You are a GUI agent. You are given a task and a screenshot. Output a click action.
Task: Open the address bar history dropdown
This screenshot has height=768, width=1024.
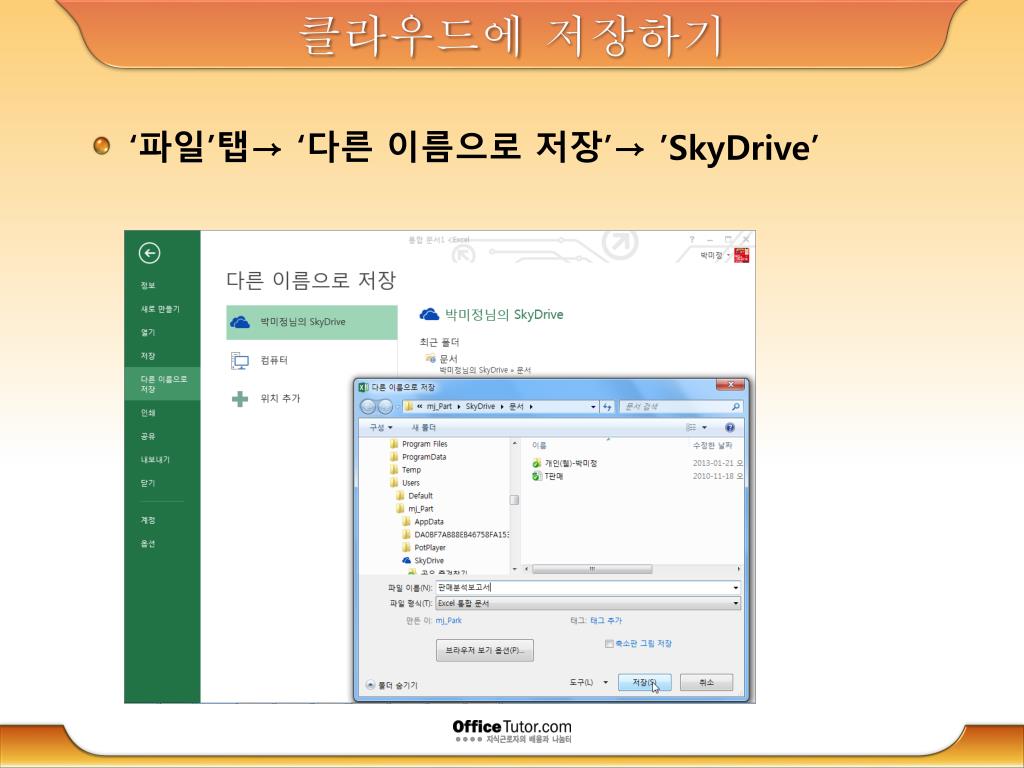593,407
